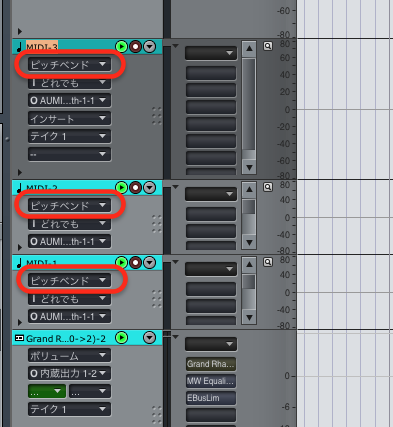Click first empty insert slot on MIDI-2

click(x=211, y=214)
